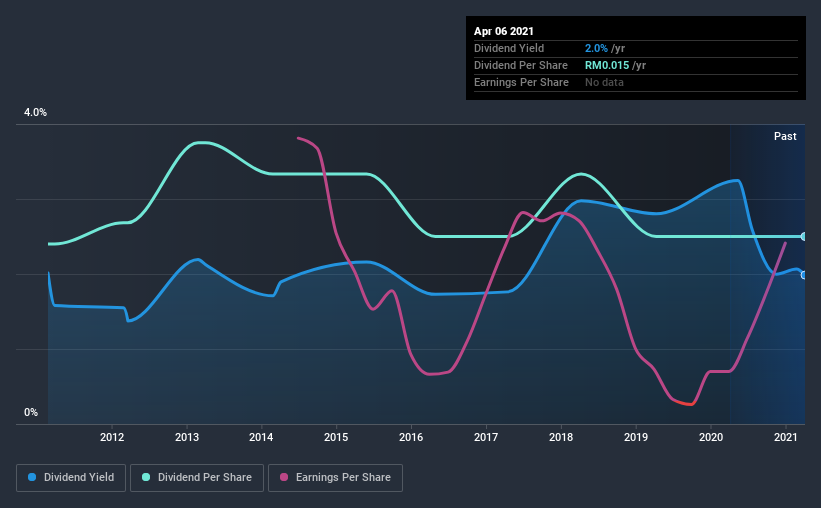Screen dimensions: 821x508
Task: Select the Dividend Per Share endpoint marker
Action: pyautogui.click(x=804, y=237)
